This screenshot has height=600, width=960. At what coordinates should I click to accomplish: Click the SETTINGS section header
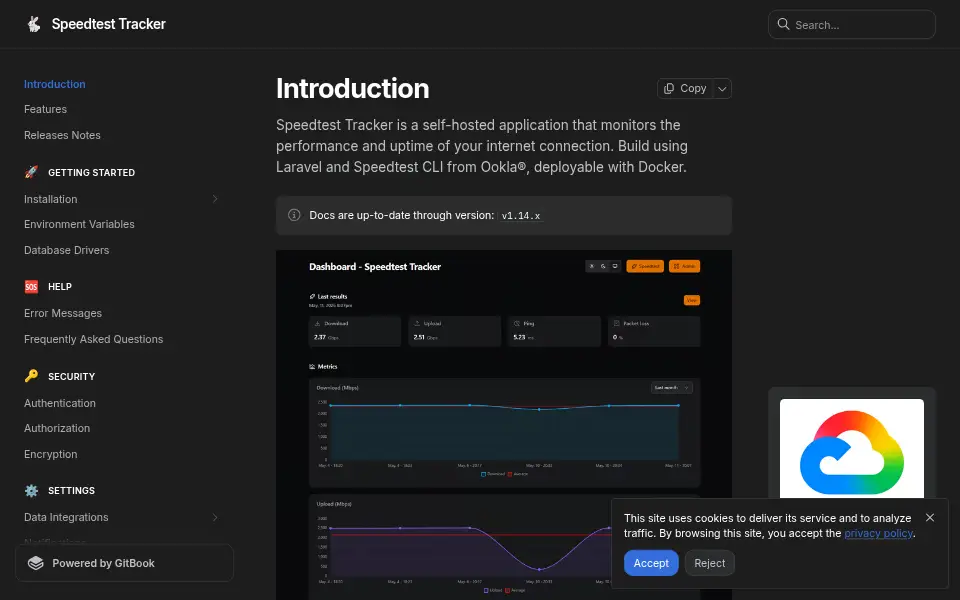click(71, 491)
